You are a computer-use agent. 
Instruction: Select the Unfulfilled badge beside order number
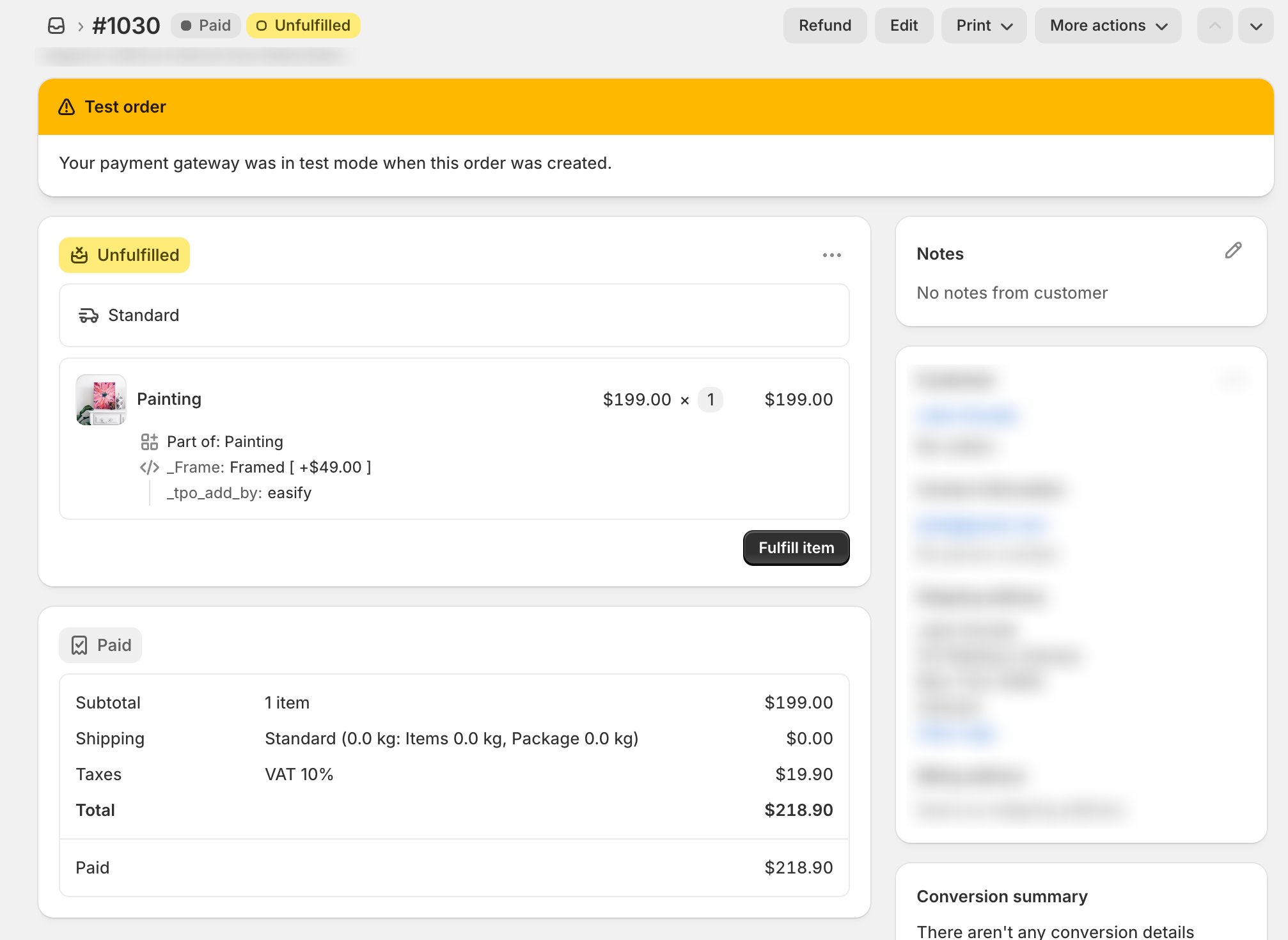pos(302,25)
